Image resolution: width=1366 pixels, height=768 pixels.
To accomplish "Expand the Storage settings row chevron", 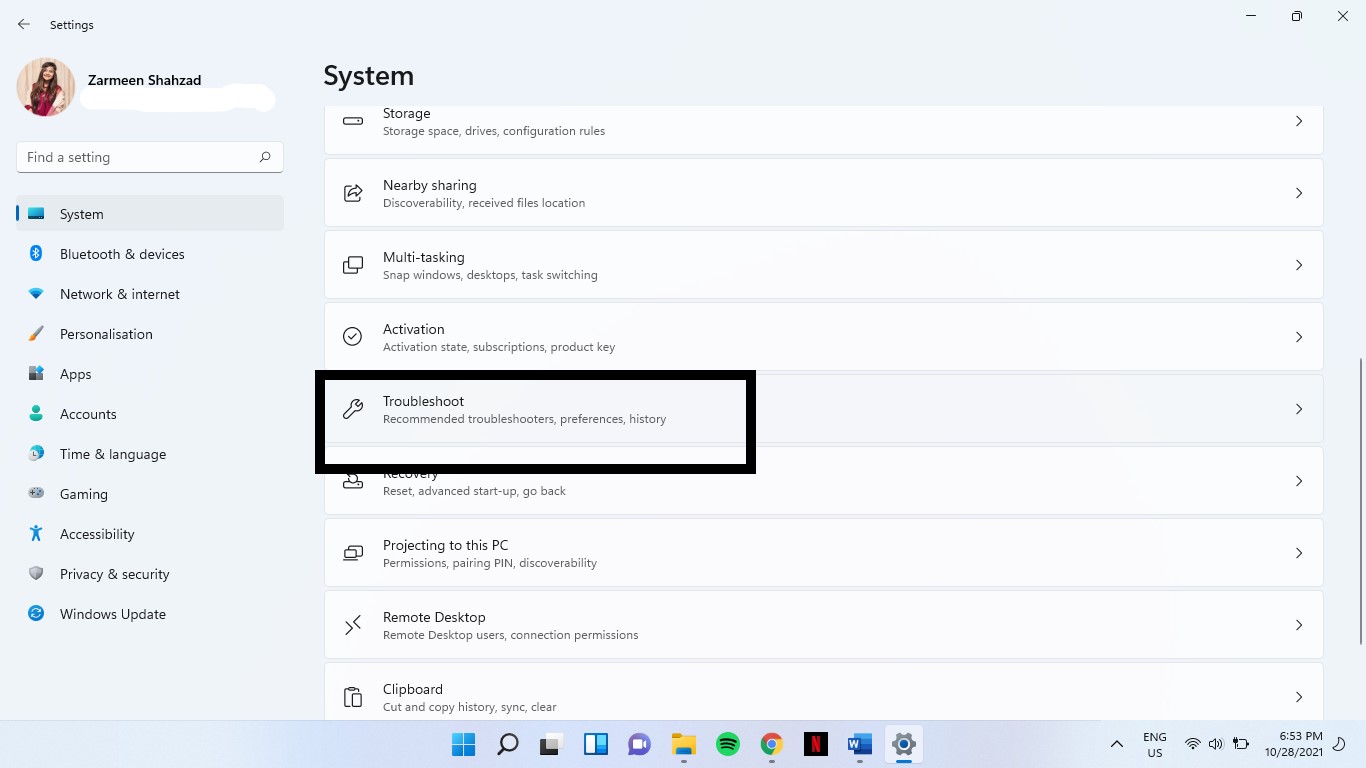I will pos(1299,120).
